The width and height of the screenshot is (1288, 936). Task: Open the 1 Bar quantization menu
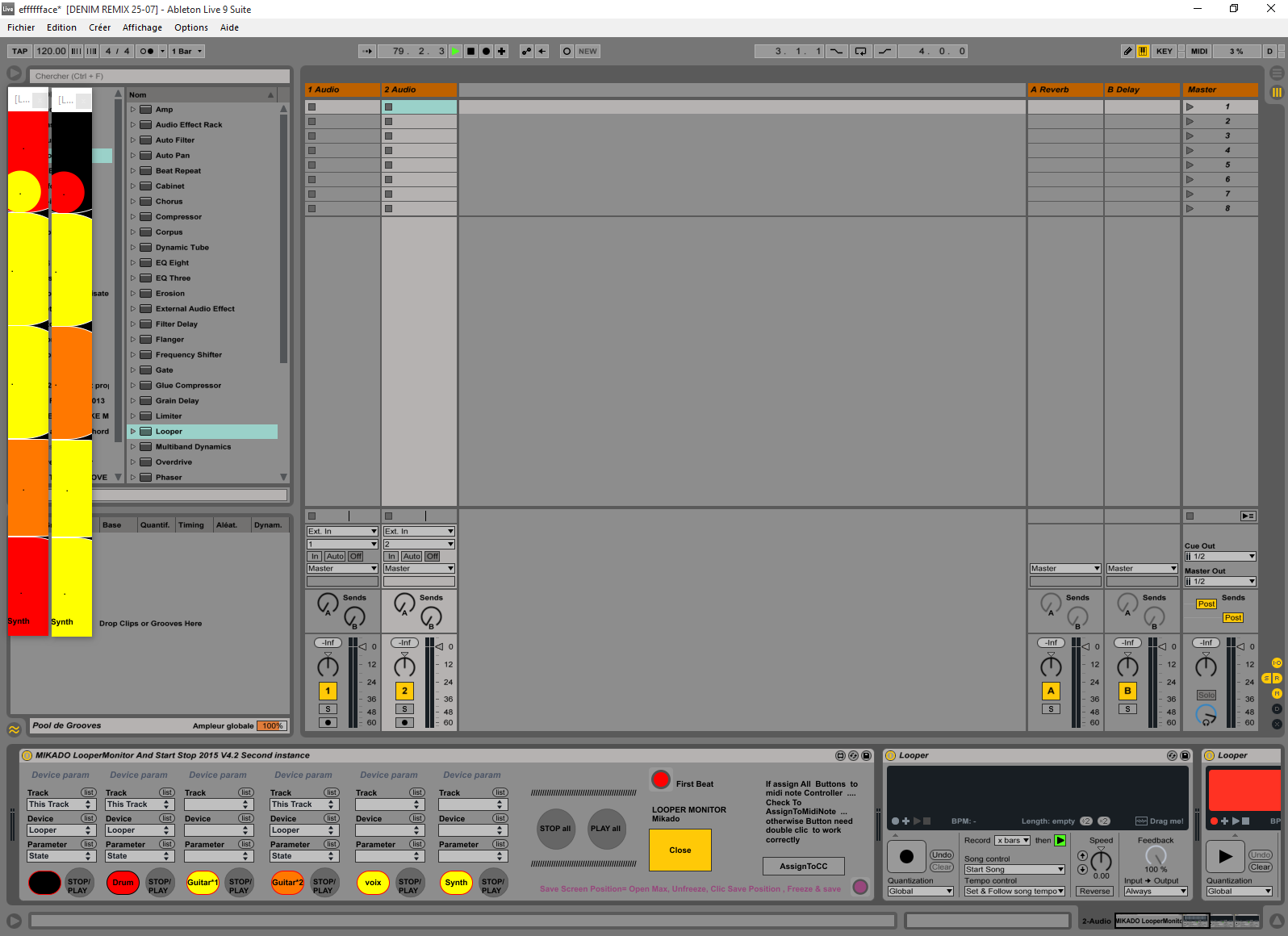click(186, 51)
